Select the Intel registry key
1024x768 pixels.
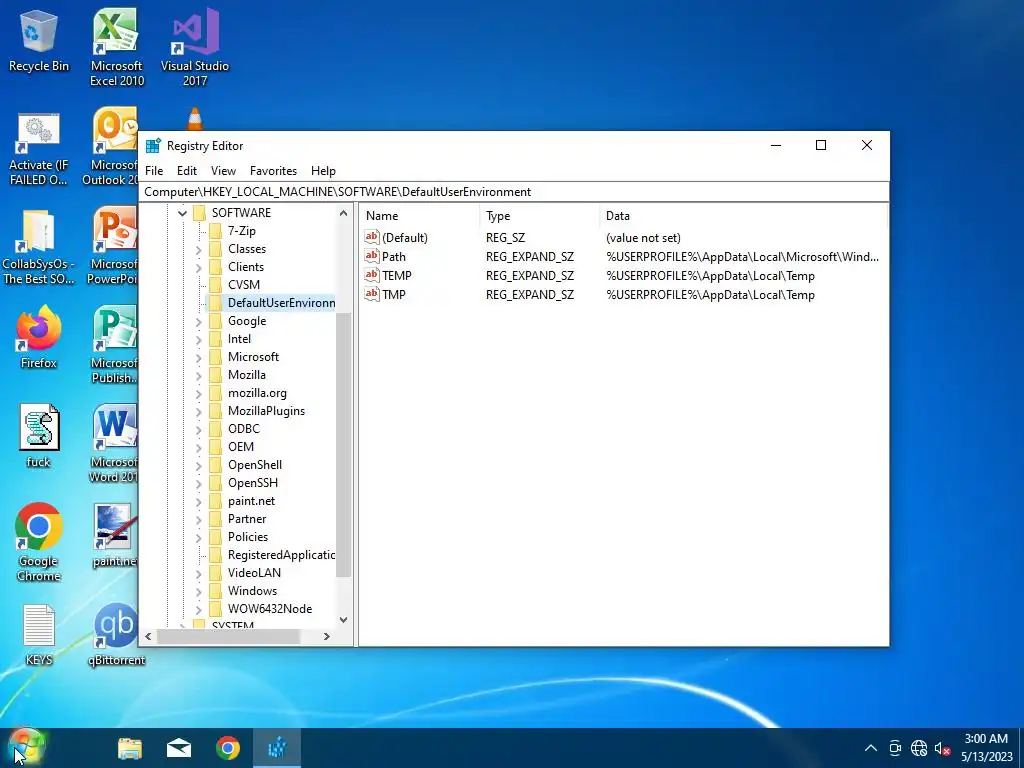coord(239,339)
